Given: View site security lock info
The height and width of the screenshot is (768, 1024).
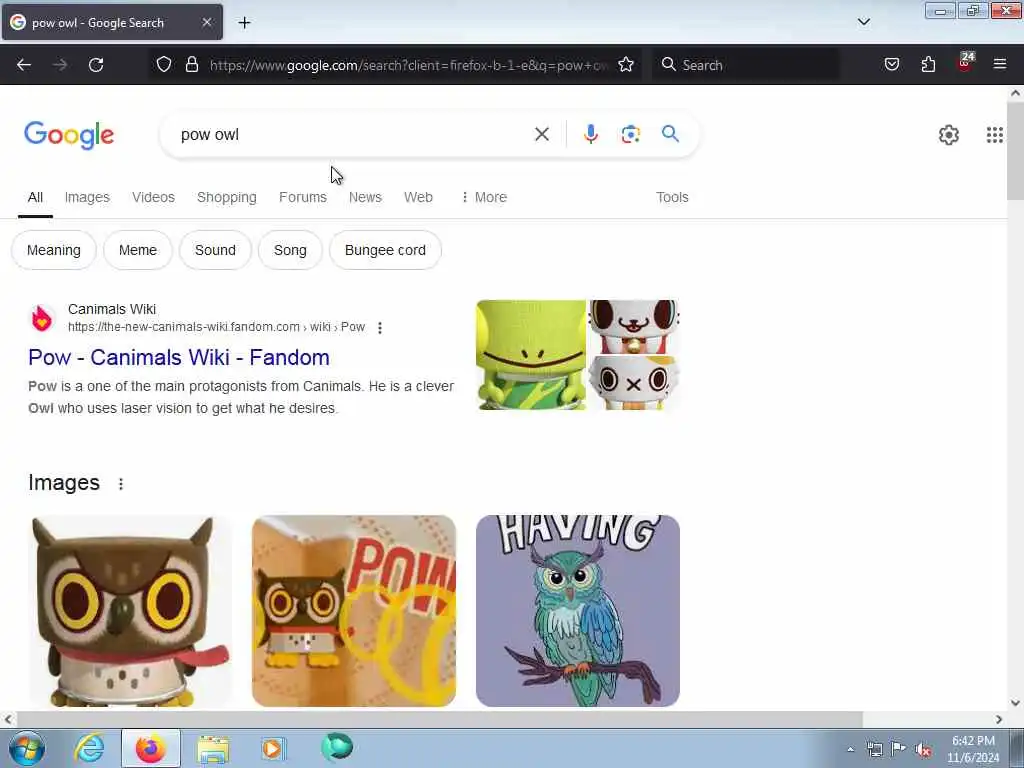Looking at the screenshot, I should click(x=191, y=64).
